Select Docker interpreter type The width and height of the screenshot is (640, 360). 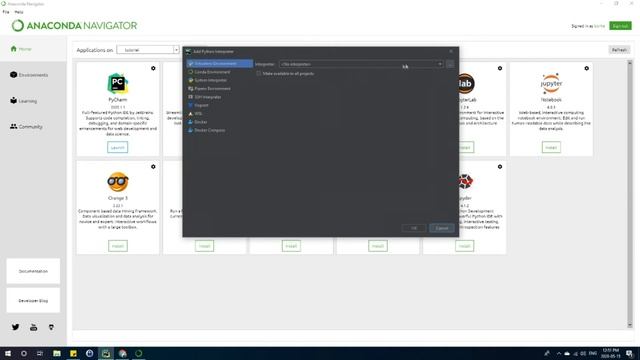200,122
